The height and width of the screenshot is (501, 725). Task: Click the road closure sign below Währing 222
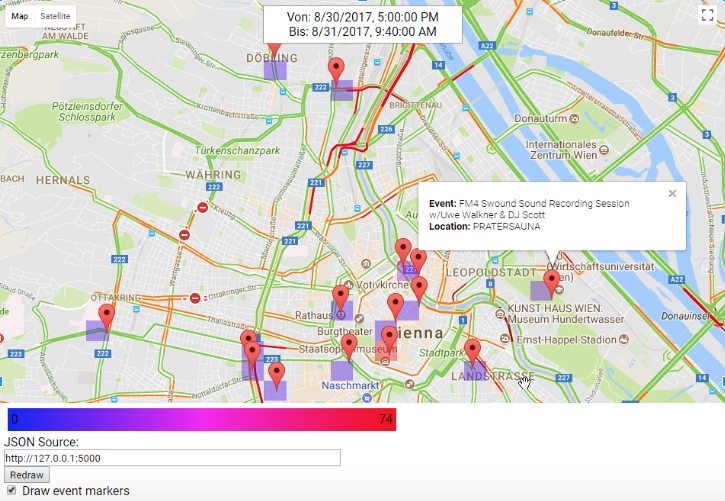coord(203,208)
